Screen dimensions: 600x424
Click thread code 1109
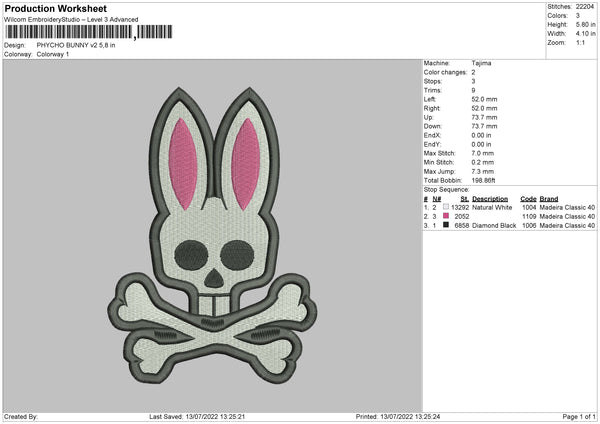click(x=529, y=216)
